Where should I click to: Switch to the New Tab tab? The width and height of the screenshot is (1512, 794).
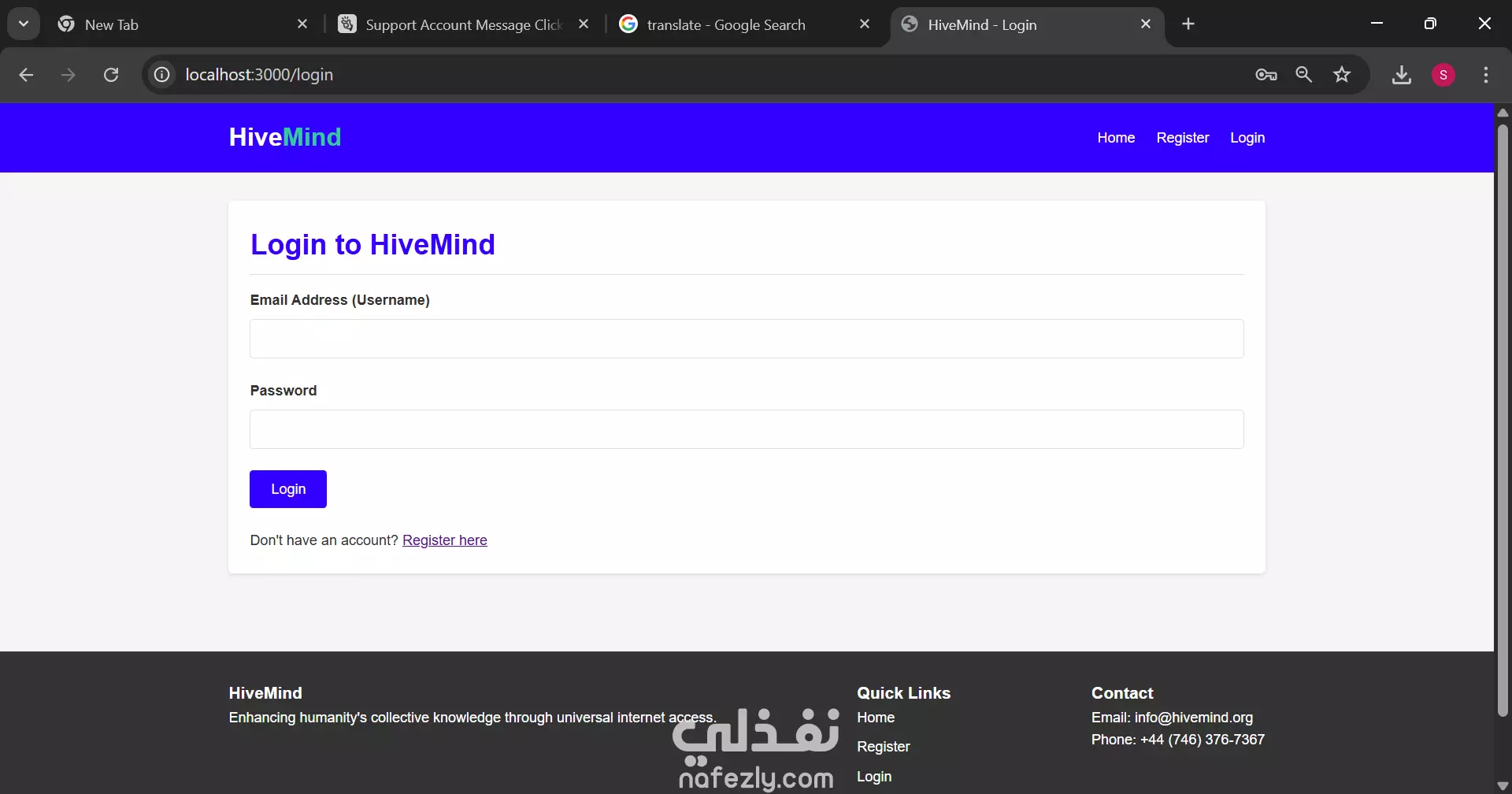(x=177, y=24)
